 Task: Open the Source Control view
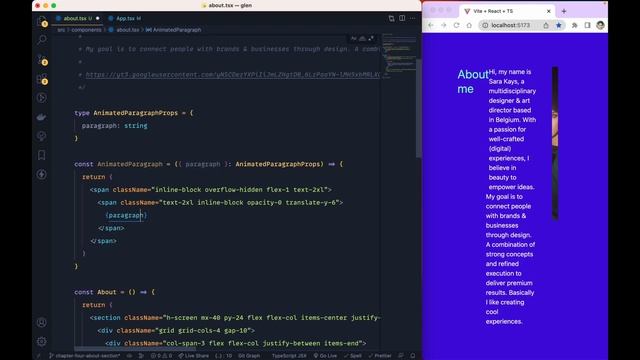tap(42, 60)
